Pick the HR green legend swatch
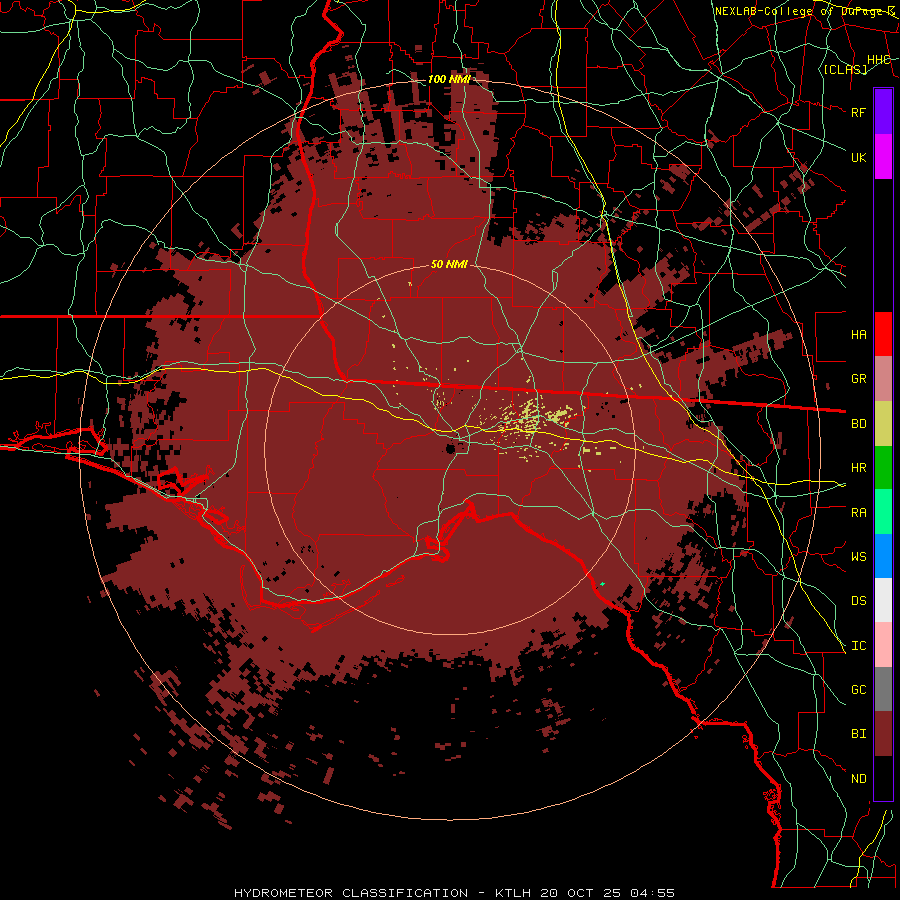 point(883,467)
